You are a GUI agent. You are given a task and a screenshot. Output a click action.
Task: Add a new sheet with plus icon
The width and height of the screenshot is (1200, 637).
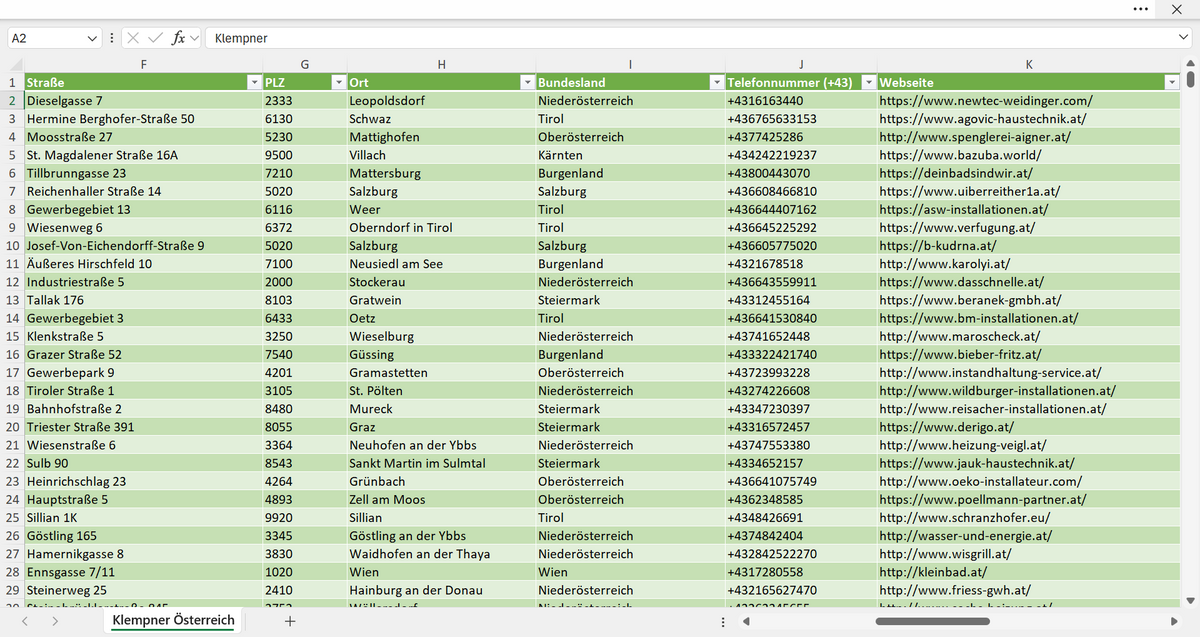coord(290,621)
